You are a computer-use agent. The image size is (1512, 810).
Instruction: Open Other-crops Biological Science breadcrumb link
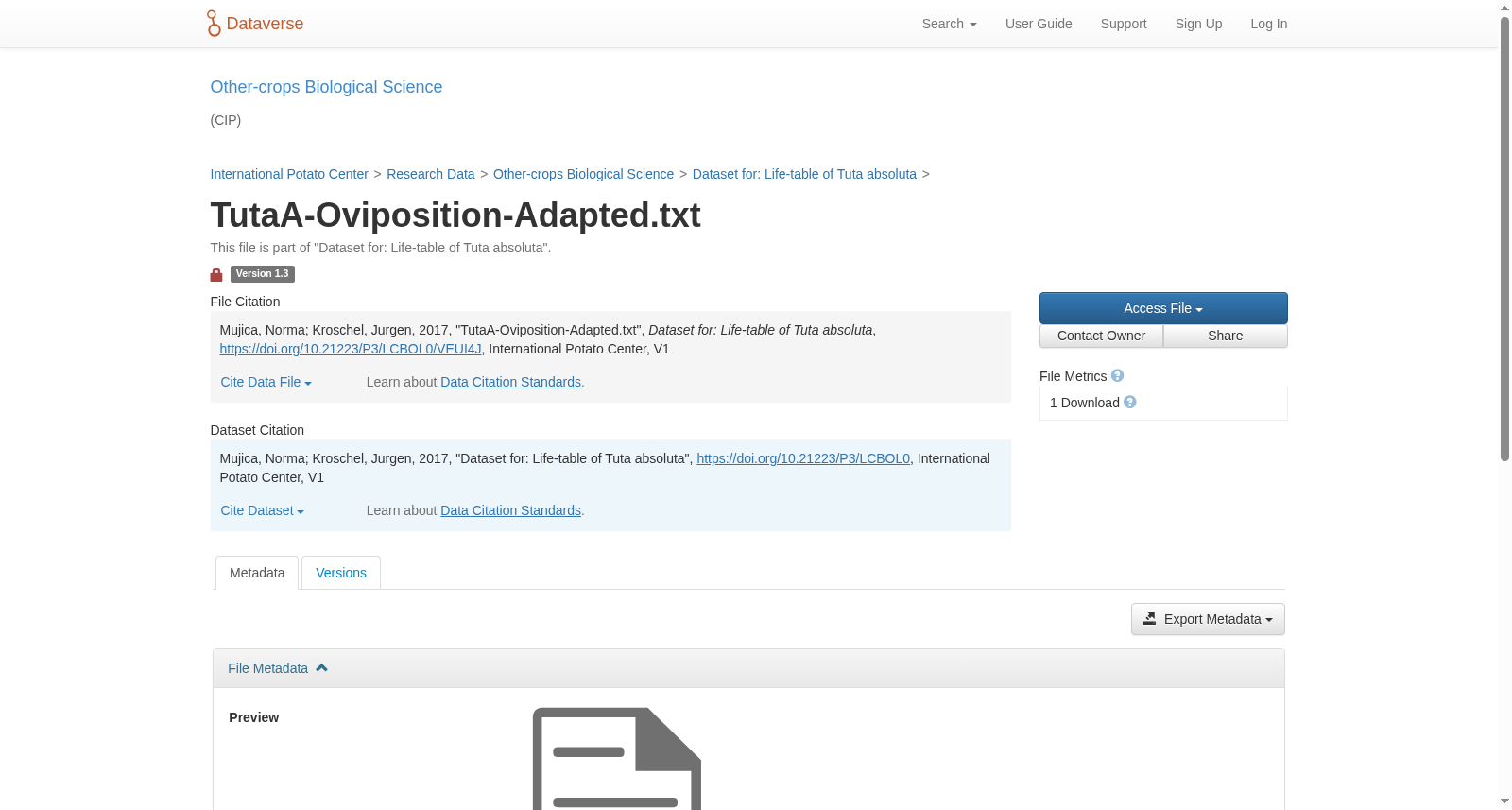coord(583,174)
